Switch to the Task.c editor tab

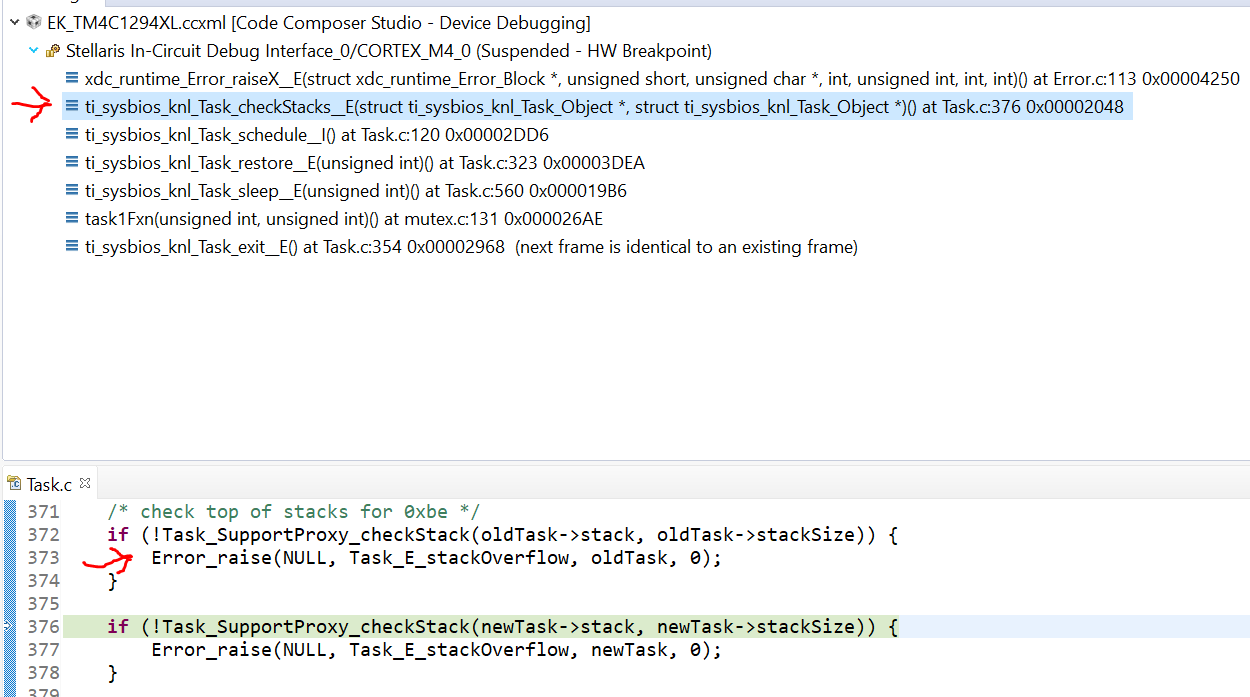tap(49, 485)
